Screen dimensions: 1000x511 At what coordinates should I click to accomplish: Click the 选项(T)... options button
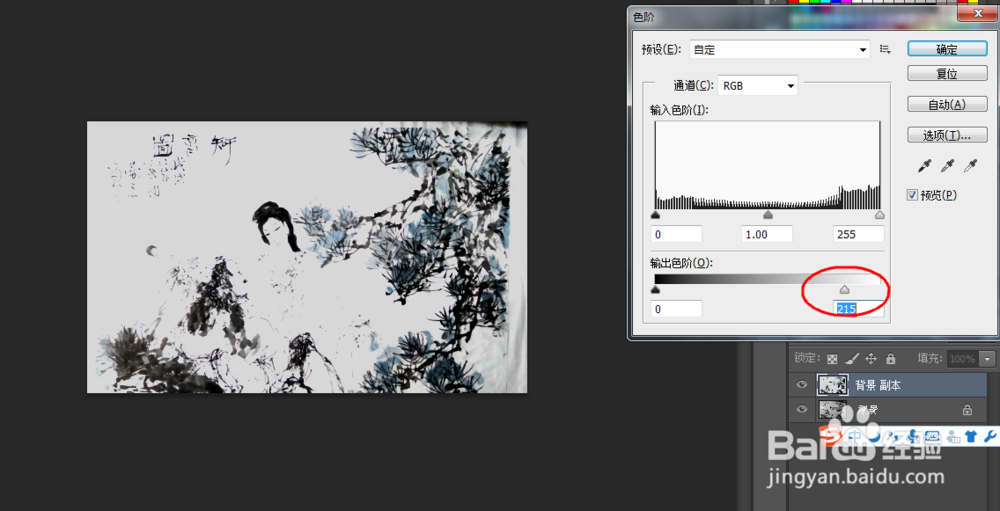[x=947, y=135]
